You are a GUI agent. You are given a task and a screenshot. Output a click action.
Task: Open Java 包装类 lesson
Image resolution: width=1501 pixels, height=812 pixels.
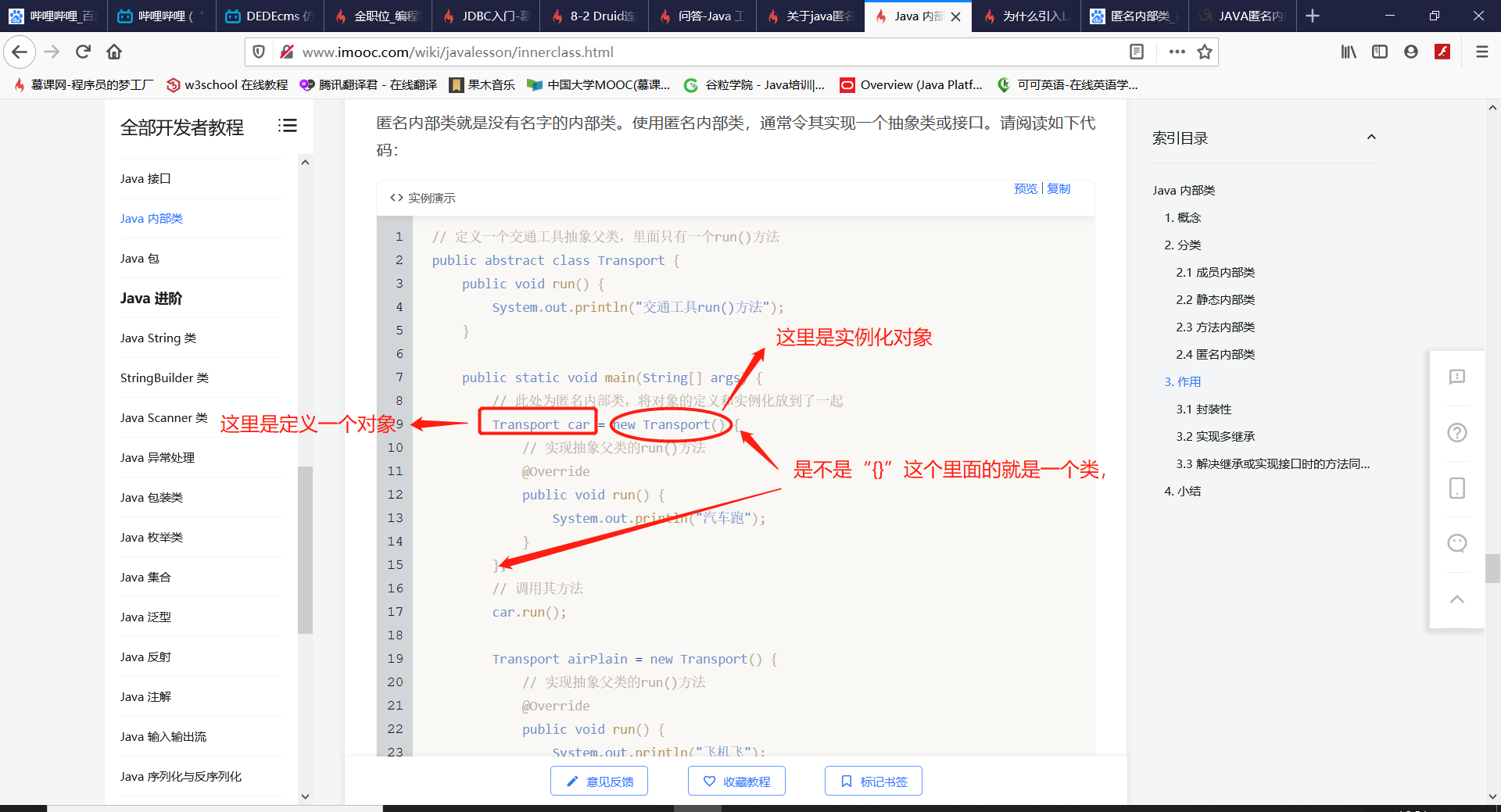tap(152, 497)
